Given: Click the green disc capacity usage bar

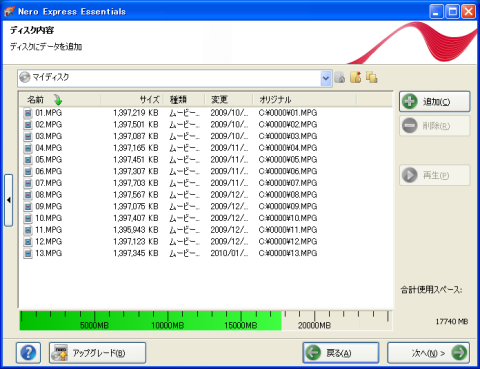Looking at the screenshot, I should tap(150, 321).
